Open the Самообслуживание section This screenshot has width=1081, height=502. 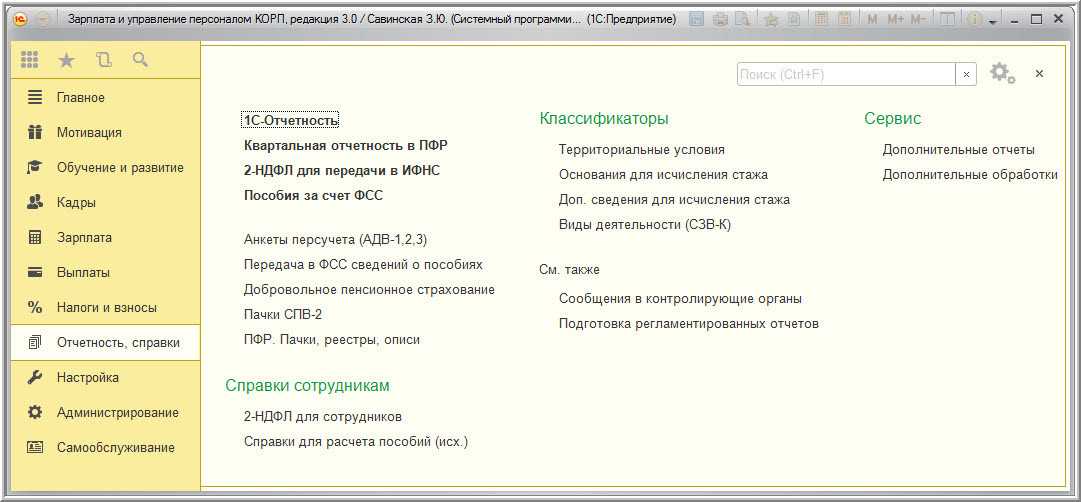(105, 448)
